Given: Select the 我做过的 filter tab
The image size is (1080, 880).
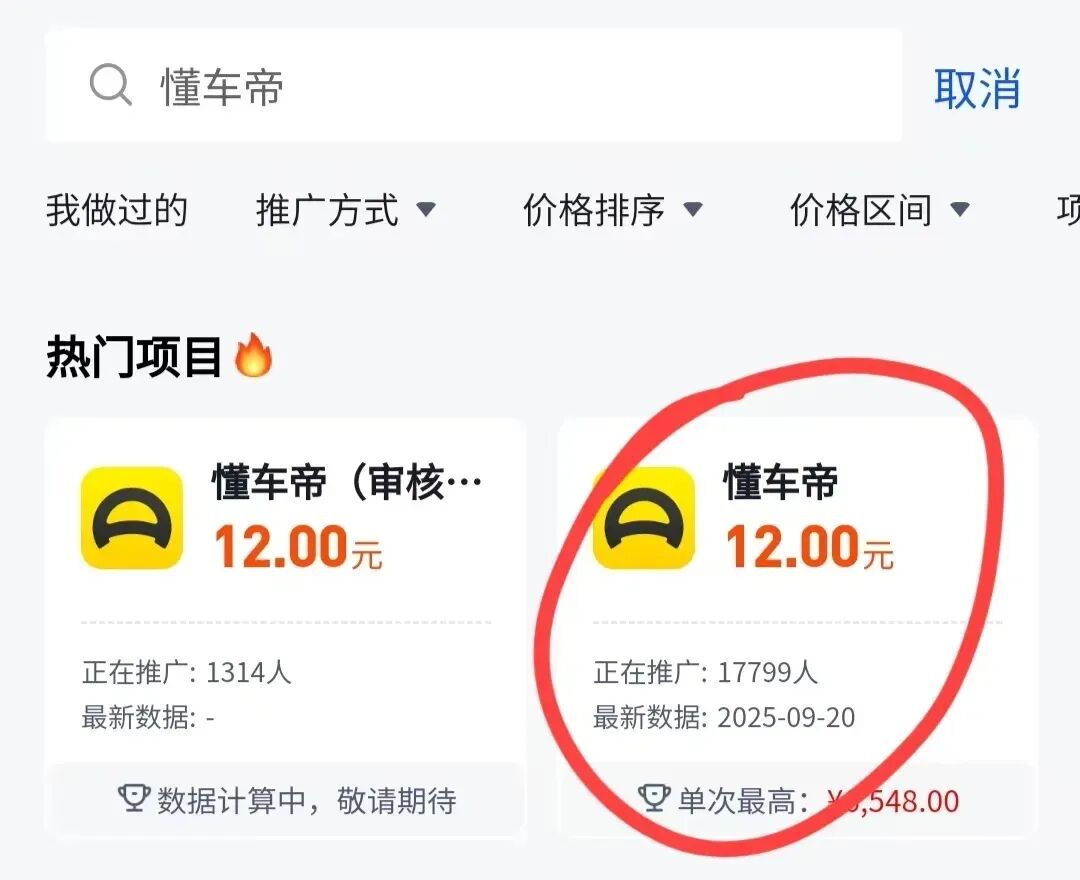Looking at the screenshot, I should [117, 211].
